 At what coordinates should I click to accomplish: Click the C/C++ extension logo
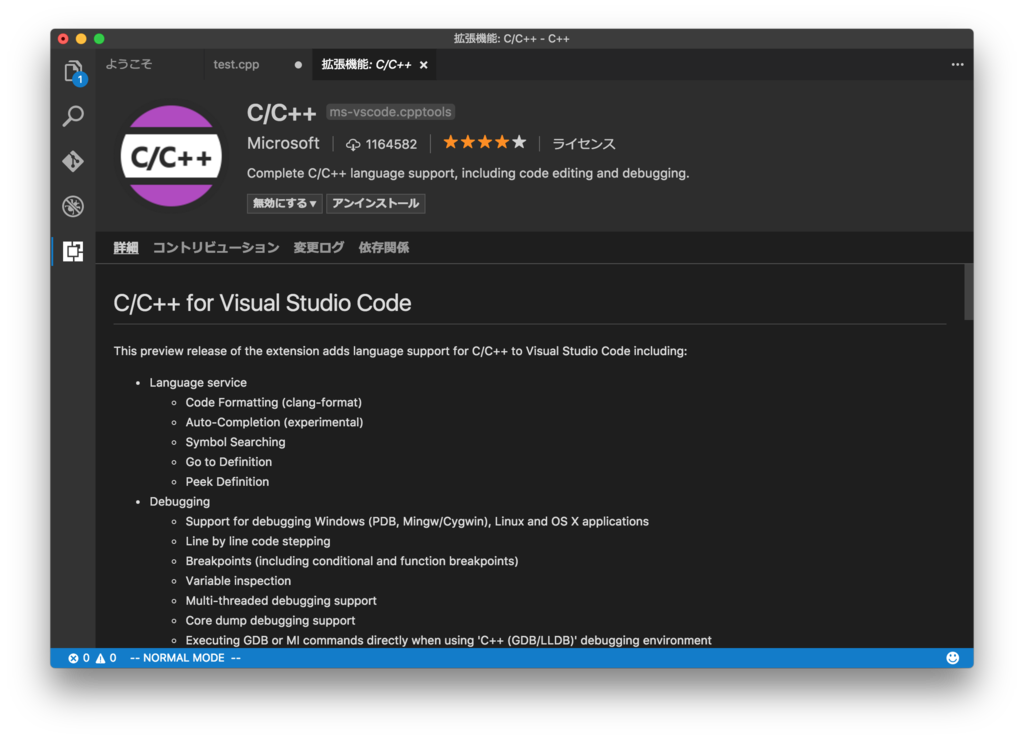171,156
